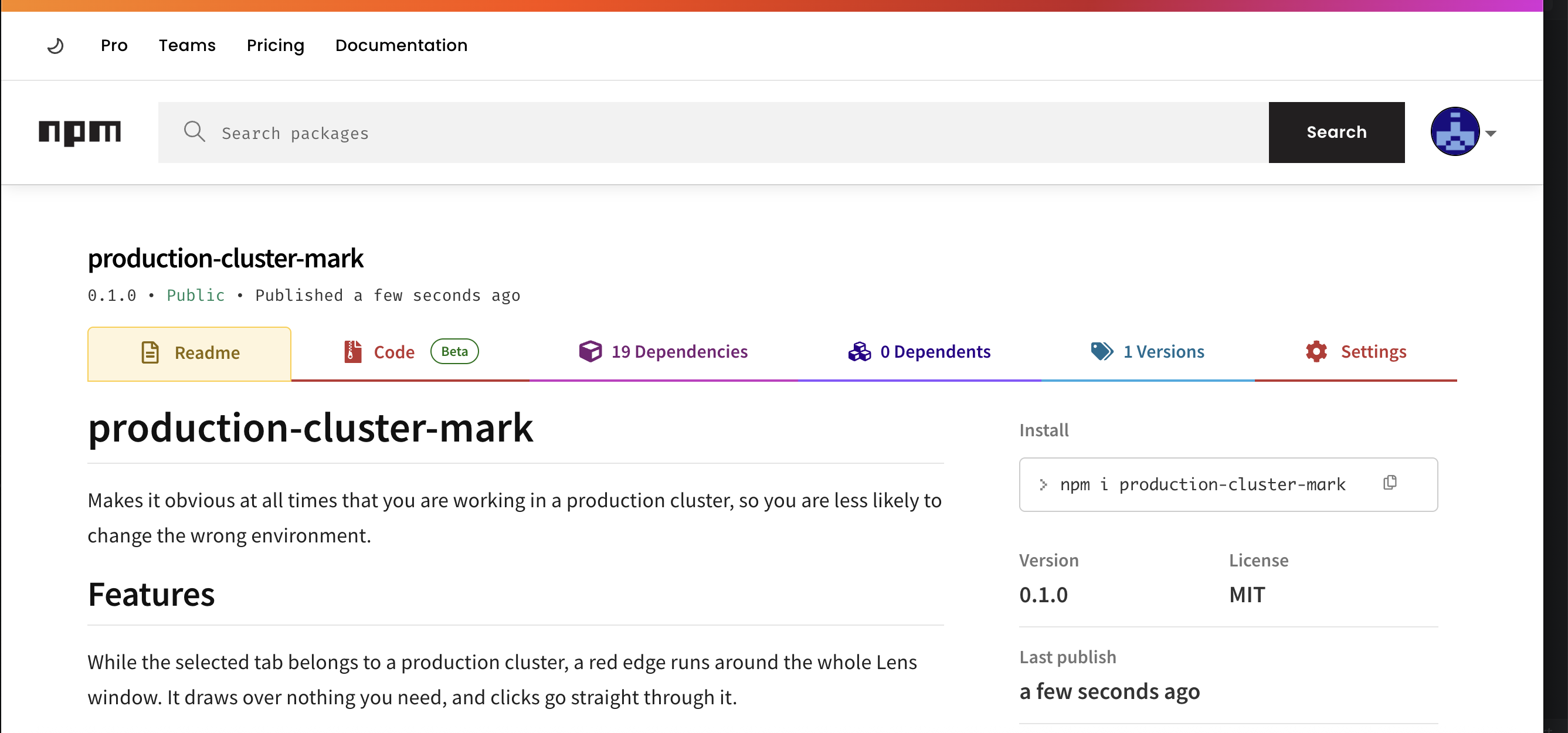The width and height of the screenshot is (1568, 733).
Task: Click the Public label under package name
Action: (x=195, y=296)
